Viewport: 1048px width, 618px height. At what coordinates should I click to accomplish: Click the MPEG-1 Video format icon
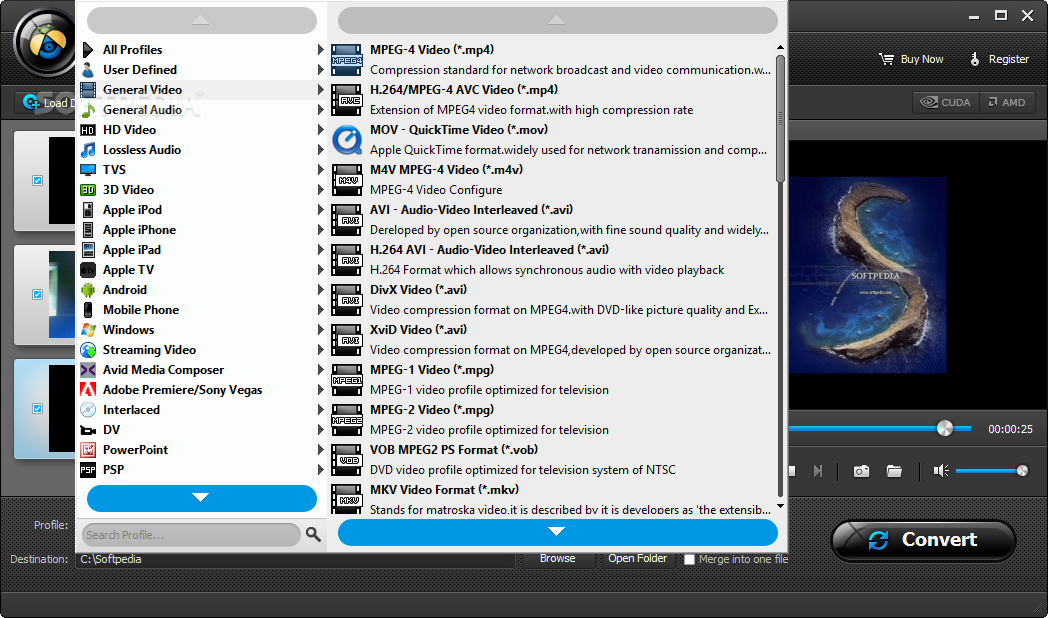point(346,380)
